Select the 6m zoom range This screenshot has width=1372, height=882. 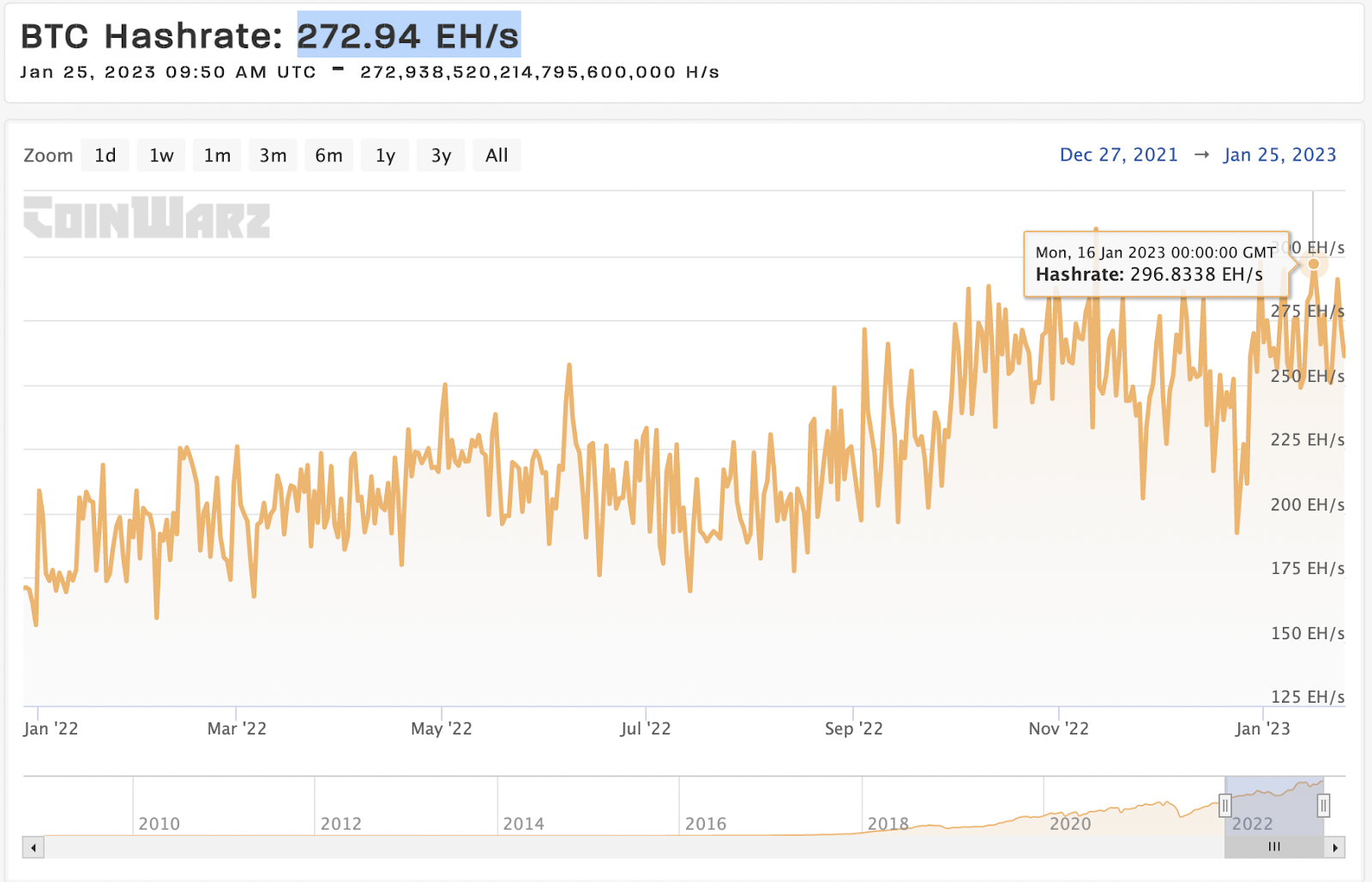tap(328, 155)
